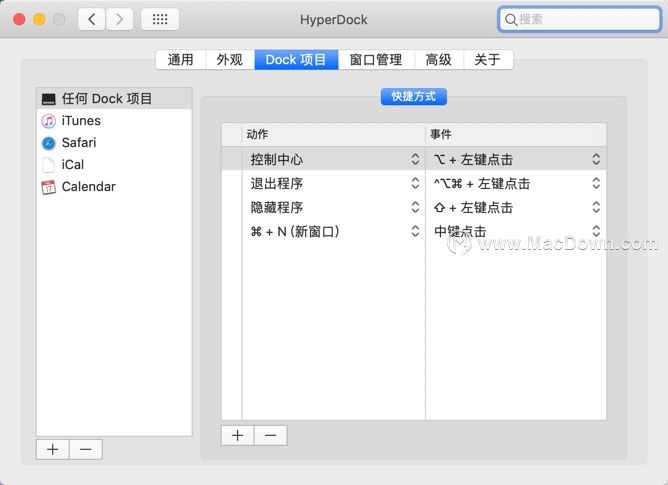Click the iTunes icon in sidebar
The image size is (668, 485).
click(x=49, y=121)
